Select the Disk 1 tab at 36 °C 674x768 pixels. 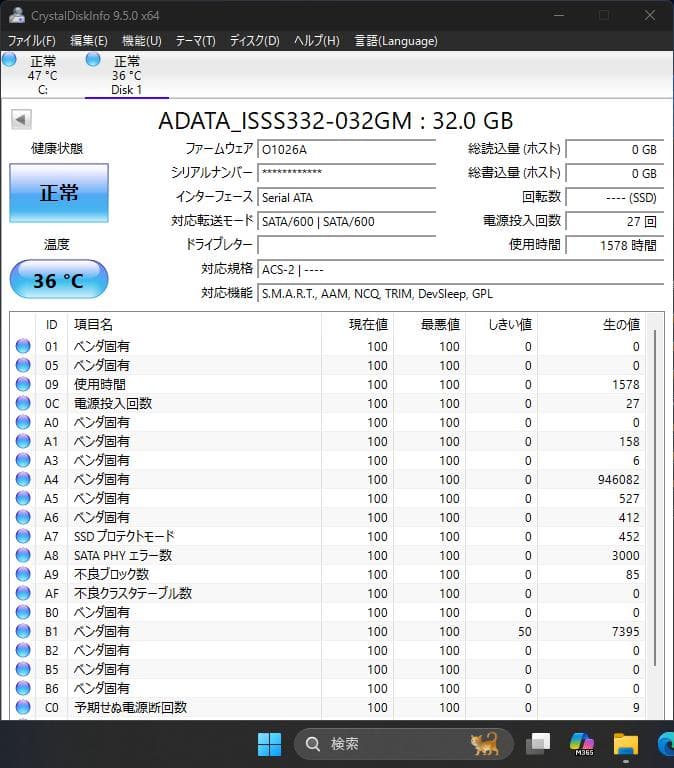point(126,75)
